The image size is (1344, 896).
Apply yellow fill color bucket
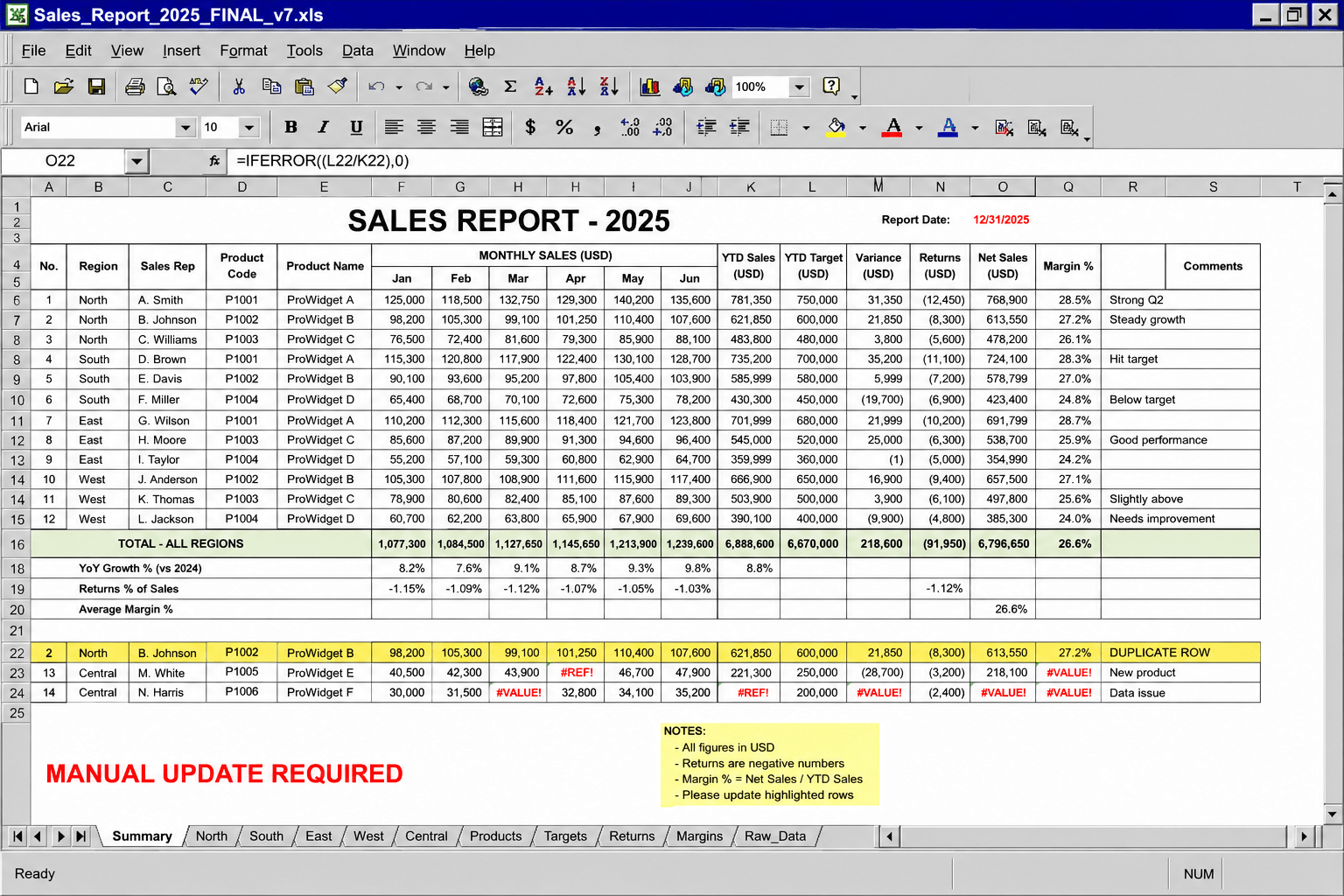[x=836, y=127]
